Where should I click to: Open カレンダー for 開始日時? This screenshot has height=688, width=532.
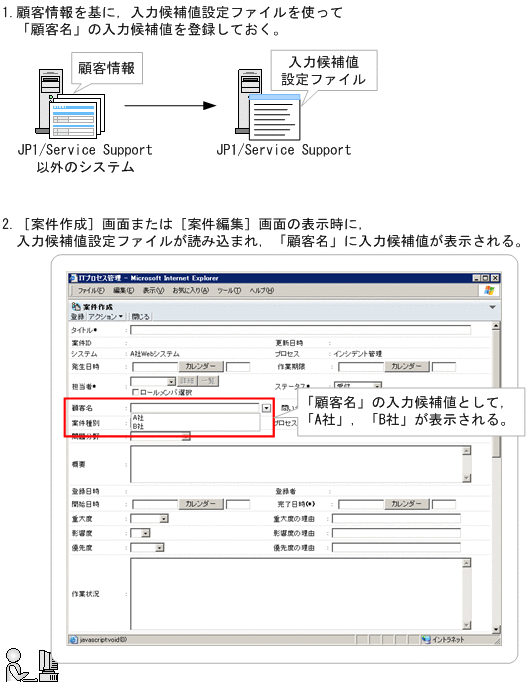pos(201,504)
